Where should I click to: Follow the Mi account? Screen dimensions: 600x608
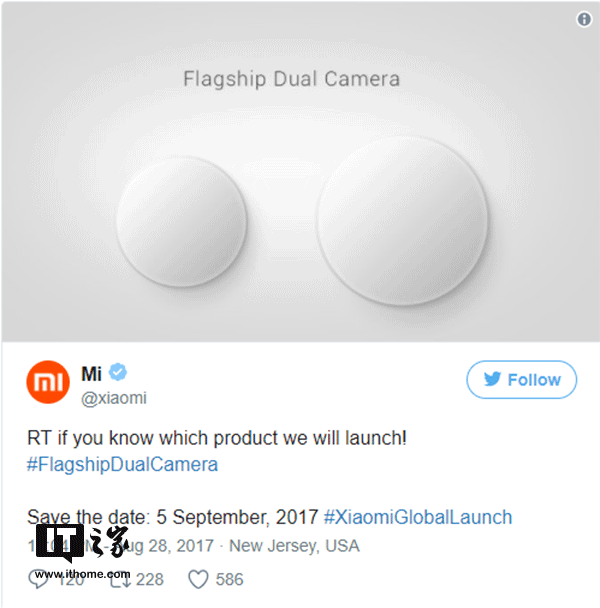pos(521,380)
